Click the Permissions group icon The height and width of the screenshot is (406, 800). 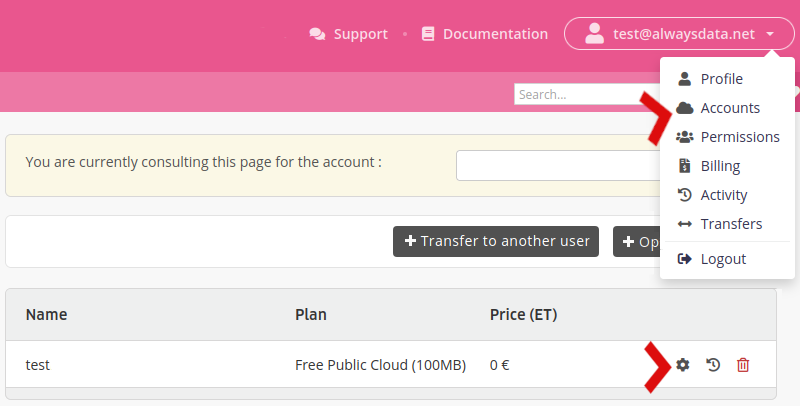coord(685,137)
